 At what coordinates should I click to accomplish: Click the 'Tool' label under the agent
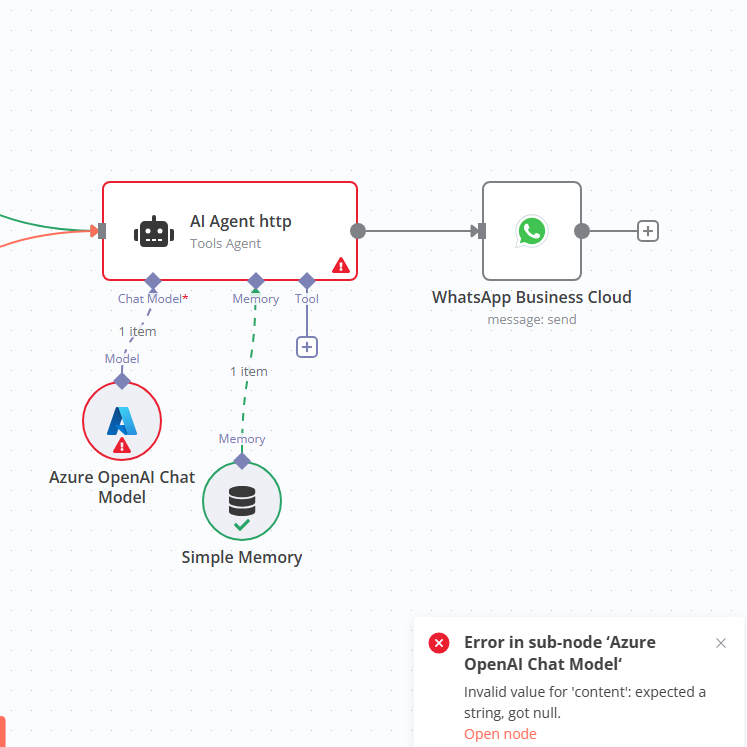pos(307,299)
